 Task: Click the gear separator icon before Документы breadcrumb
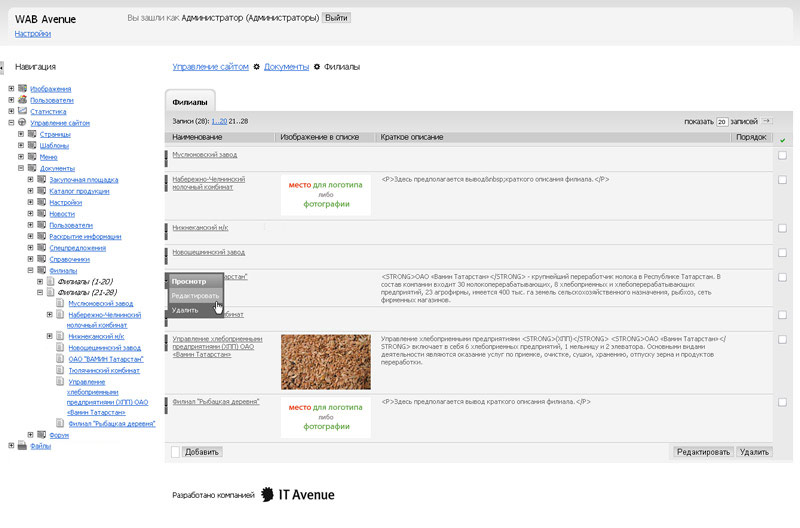[x=257, y=67]
